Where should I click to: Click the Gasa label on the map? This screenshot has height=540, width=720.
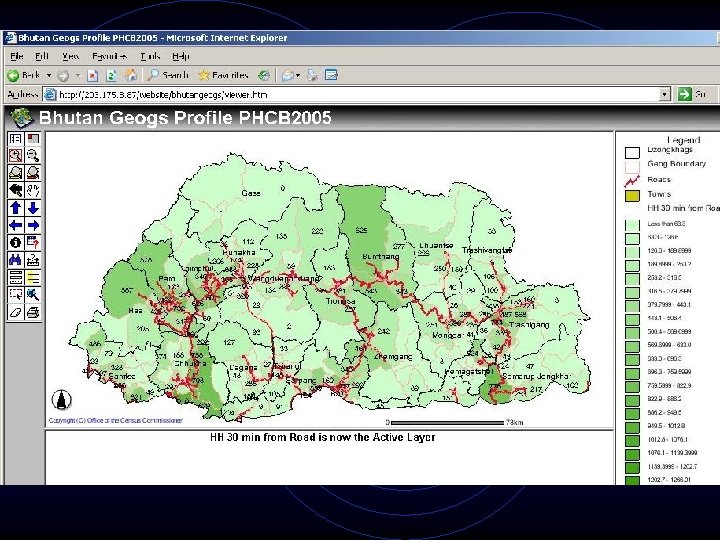pos(251,193)
